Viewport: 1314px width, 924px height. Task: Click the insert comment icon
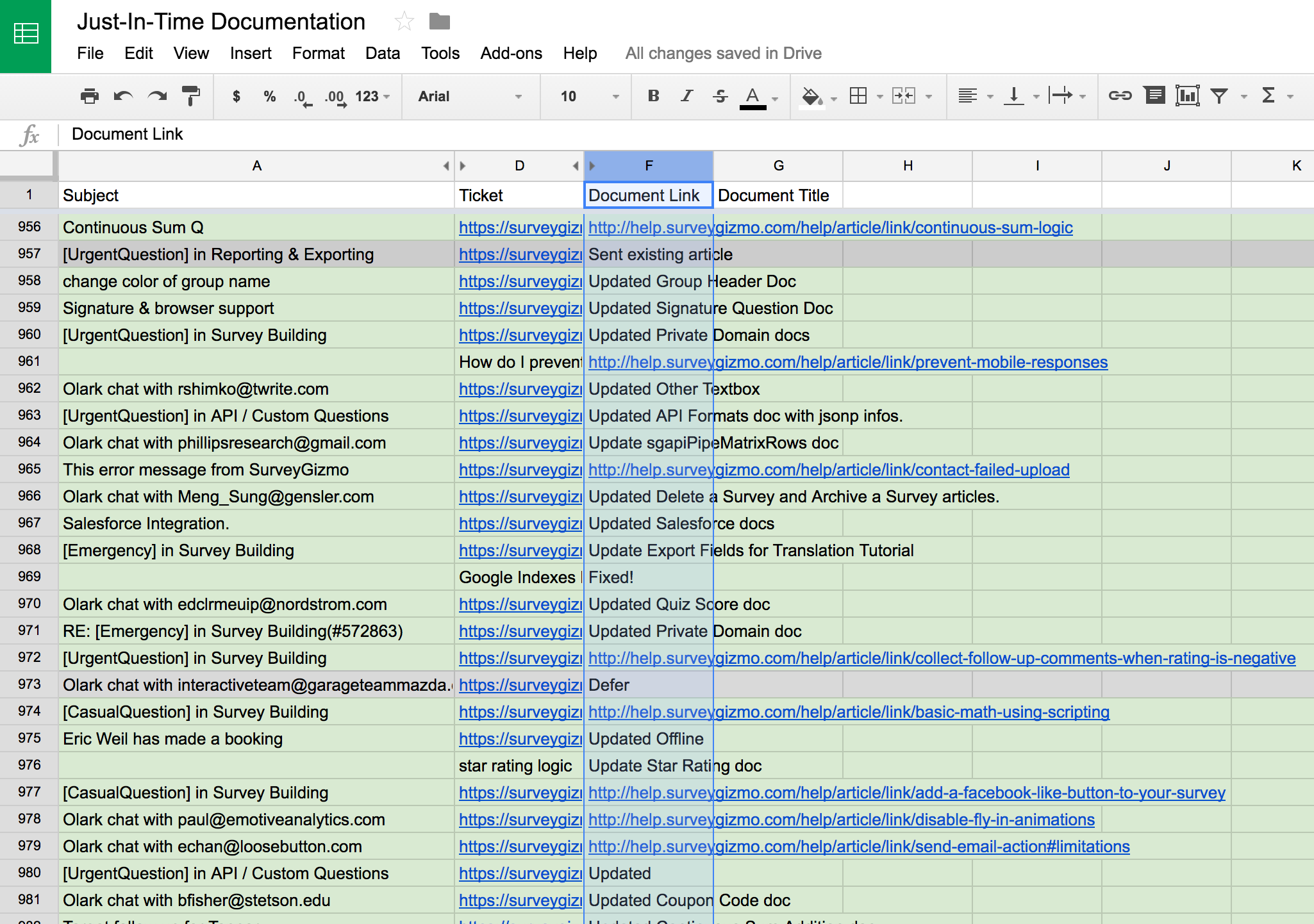tap(1154, 96)
